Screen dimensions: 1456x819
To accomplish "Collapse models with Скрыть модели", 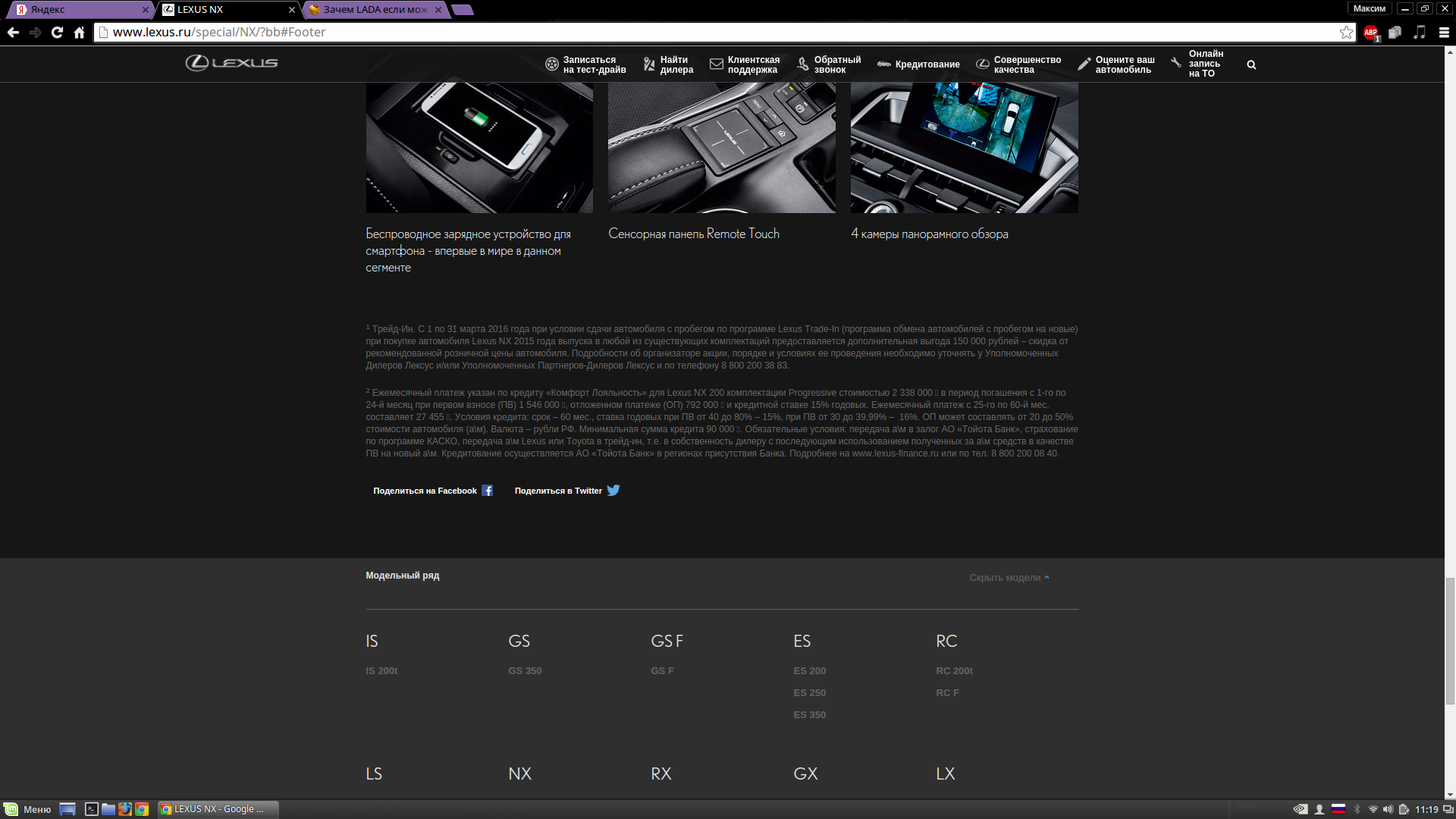I will tap(1009, 578).
